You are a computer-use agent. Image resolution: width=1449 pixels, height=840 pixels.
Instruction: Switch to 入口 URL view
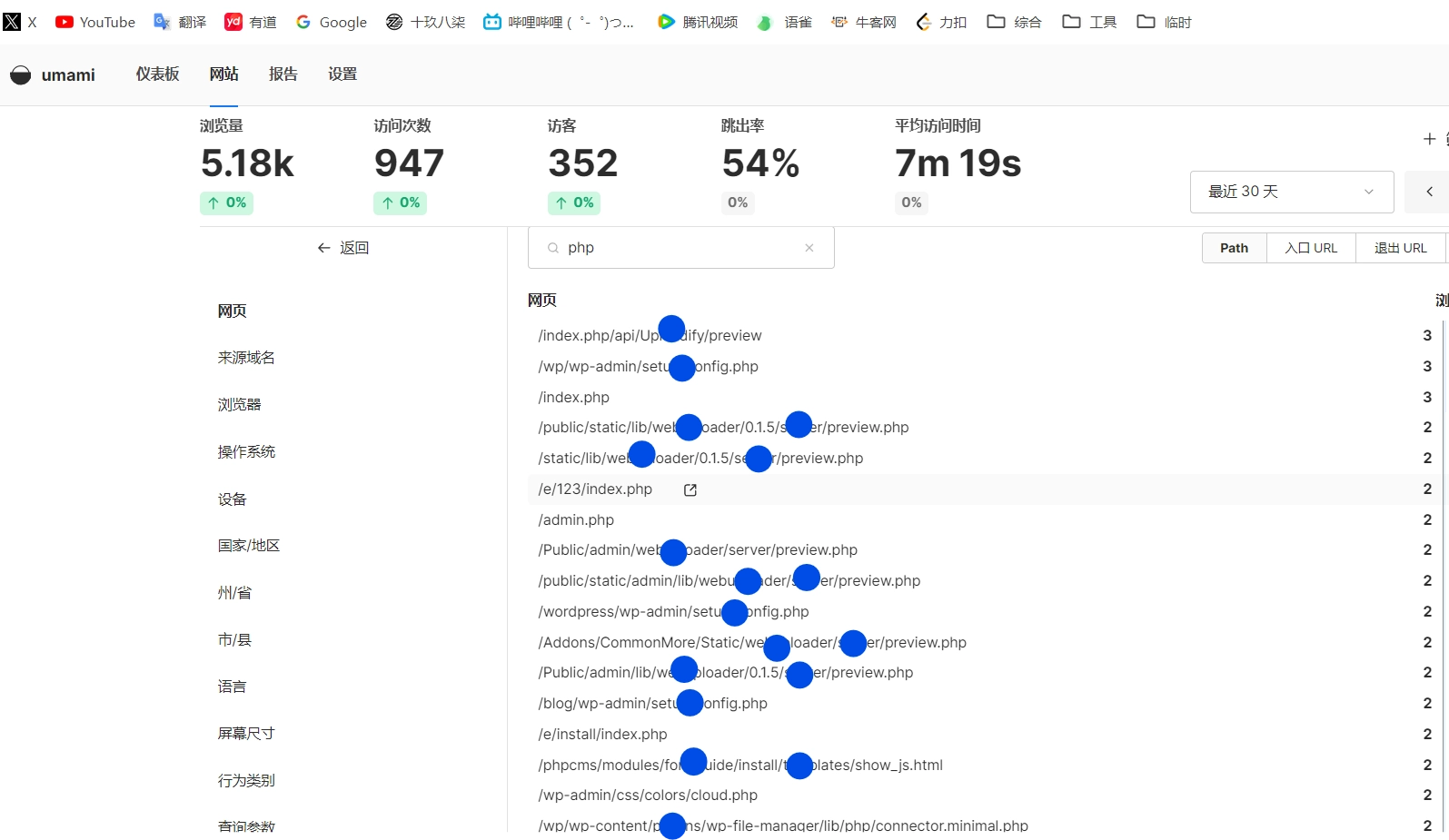(1311, 248)
